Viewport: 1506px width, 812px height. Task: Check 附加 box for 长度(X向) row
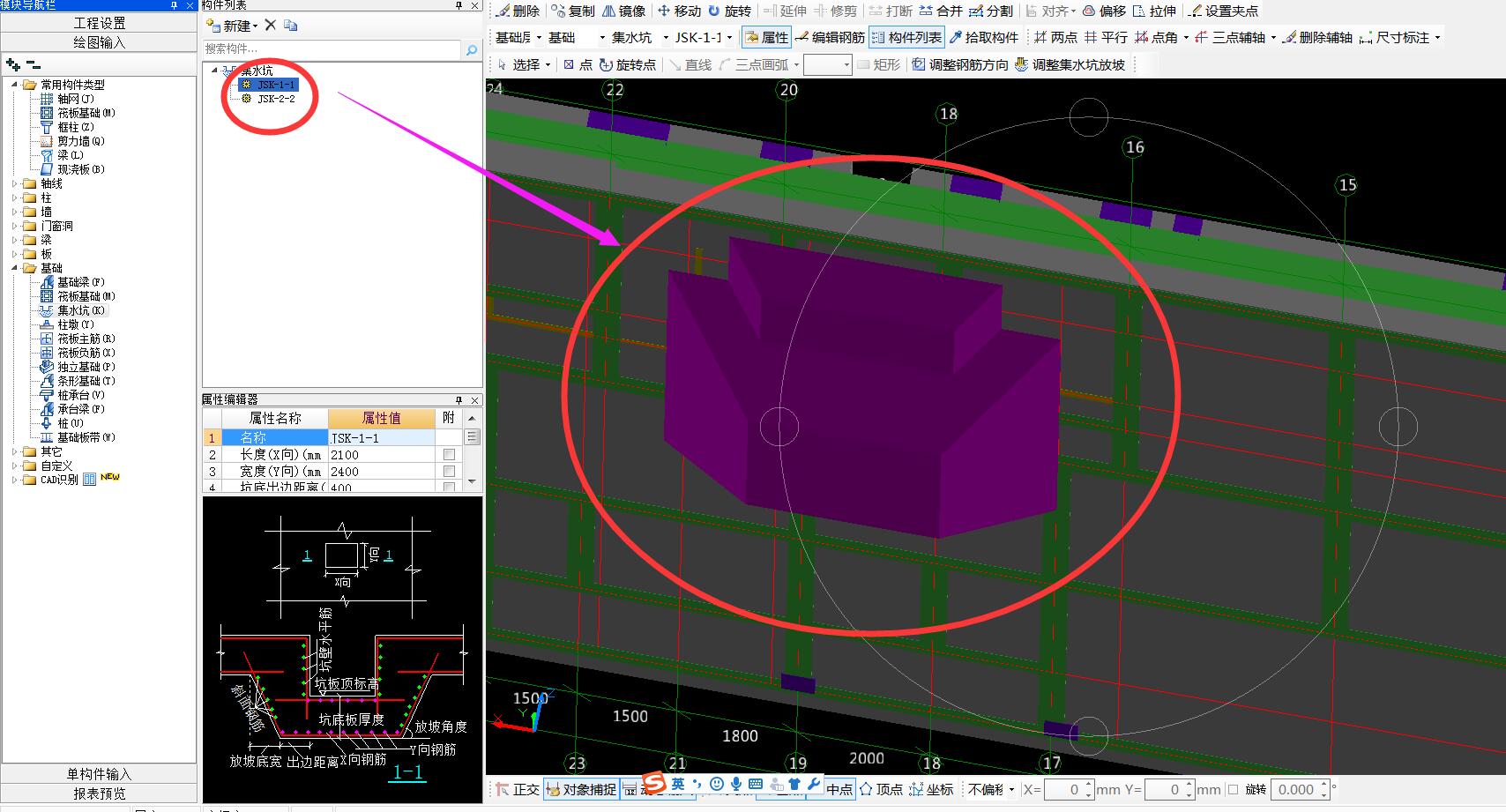[449, 455]
